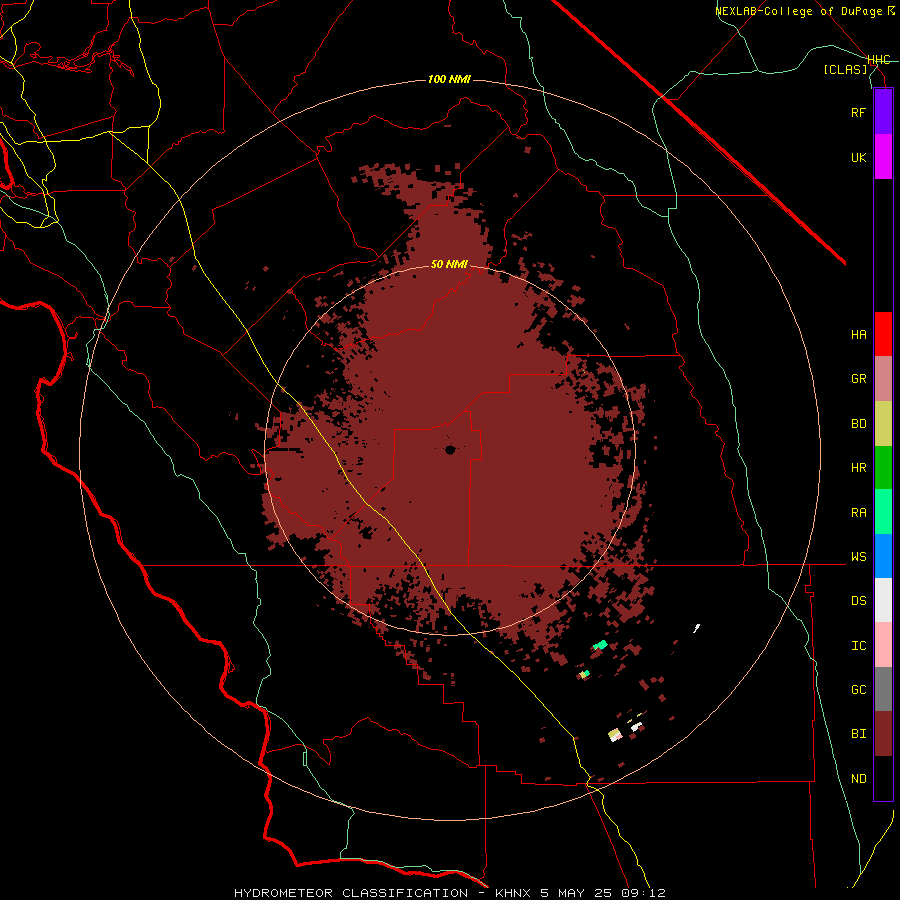Screen dimensions: 900x900
Task: Click the HR heavy rain green swatch
Action: [x=883, y=468]
